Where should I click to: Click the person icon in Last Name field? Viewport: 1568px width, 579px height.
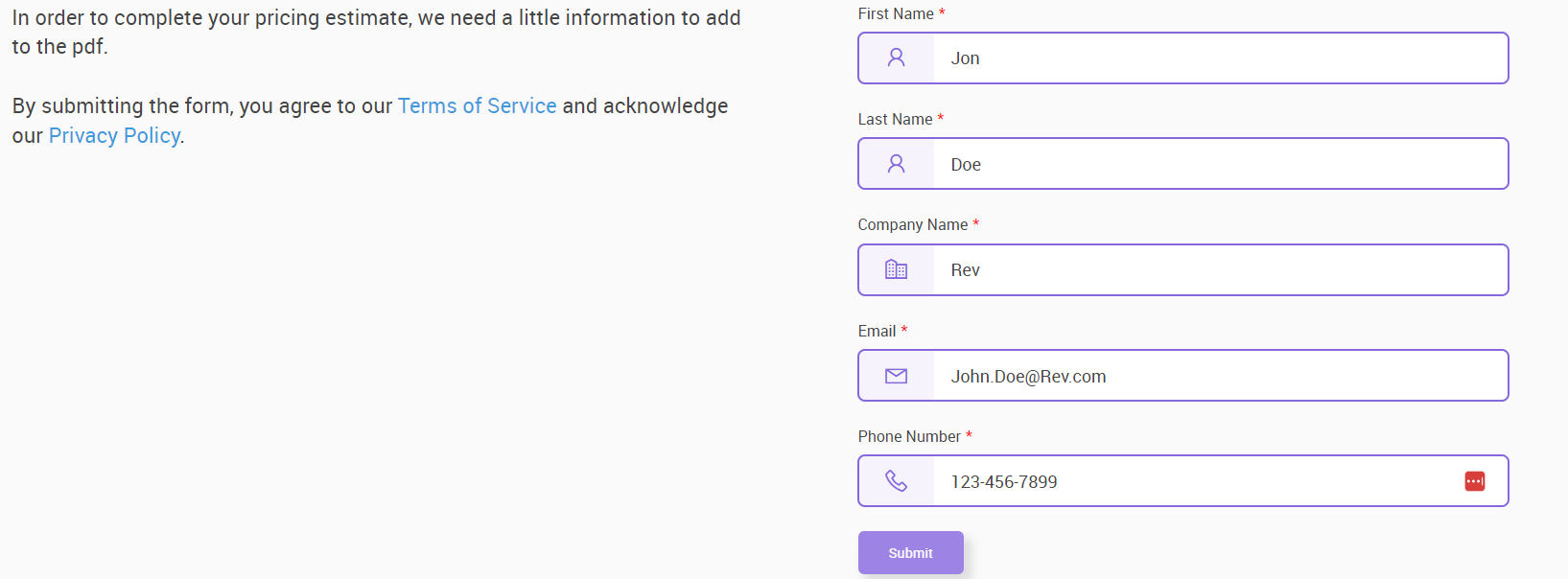896,164
